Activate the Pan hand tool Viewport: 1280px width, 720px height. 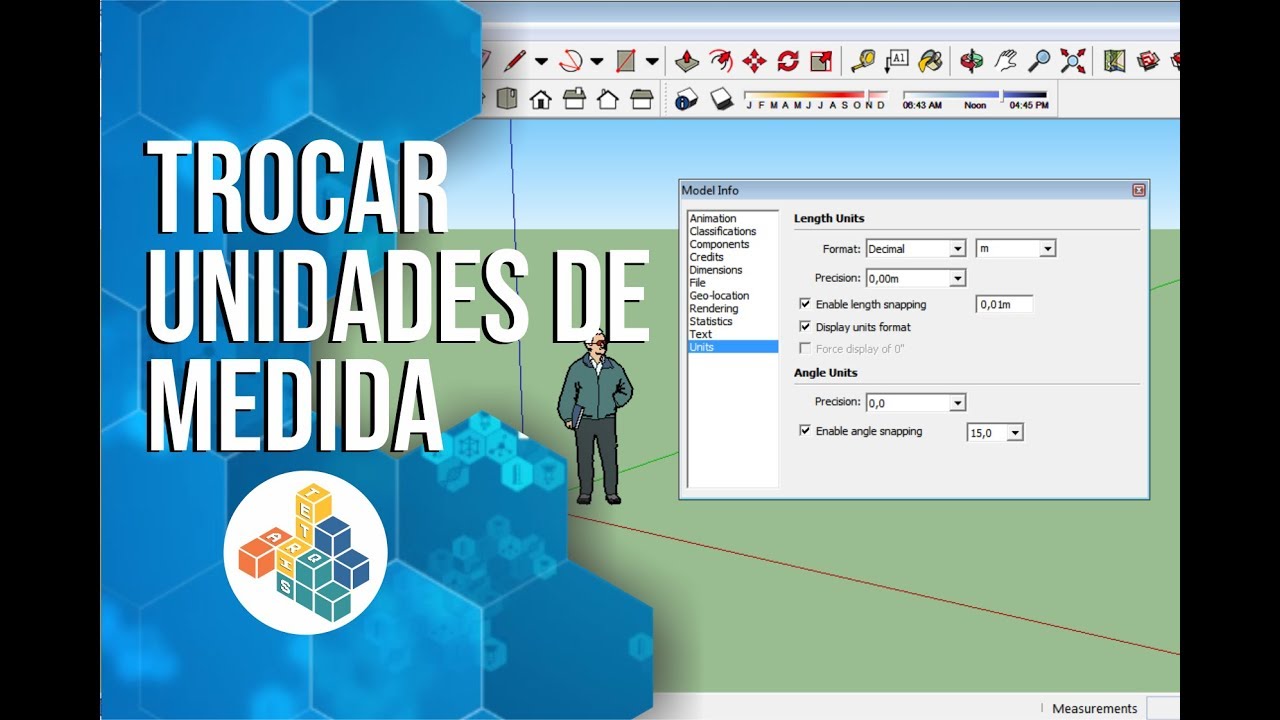1005,61
